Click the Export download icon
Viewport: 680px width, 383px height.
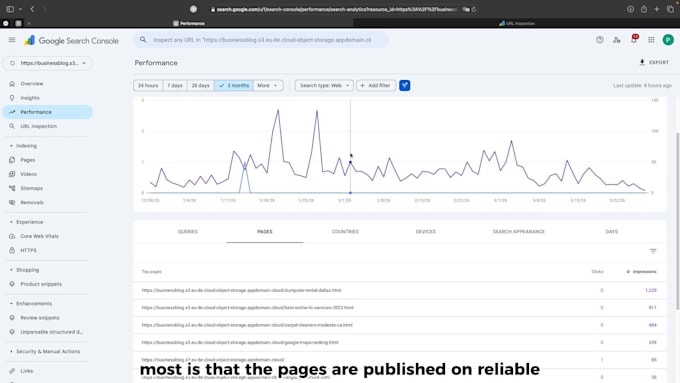click(x=642, y=62)
